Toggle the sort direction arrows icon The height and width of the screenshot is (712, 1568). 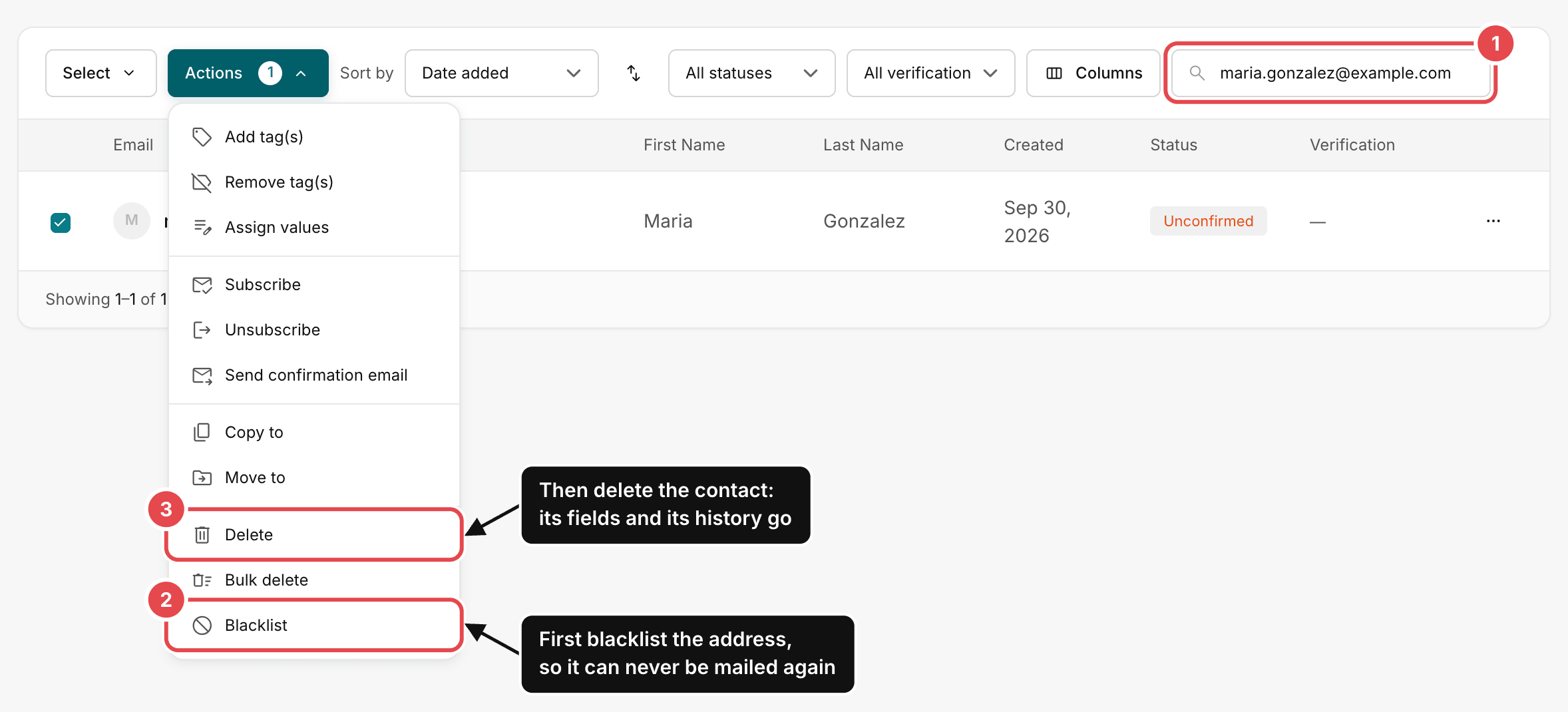tap(634, 73)
